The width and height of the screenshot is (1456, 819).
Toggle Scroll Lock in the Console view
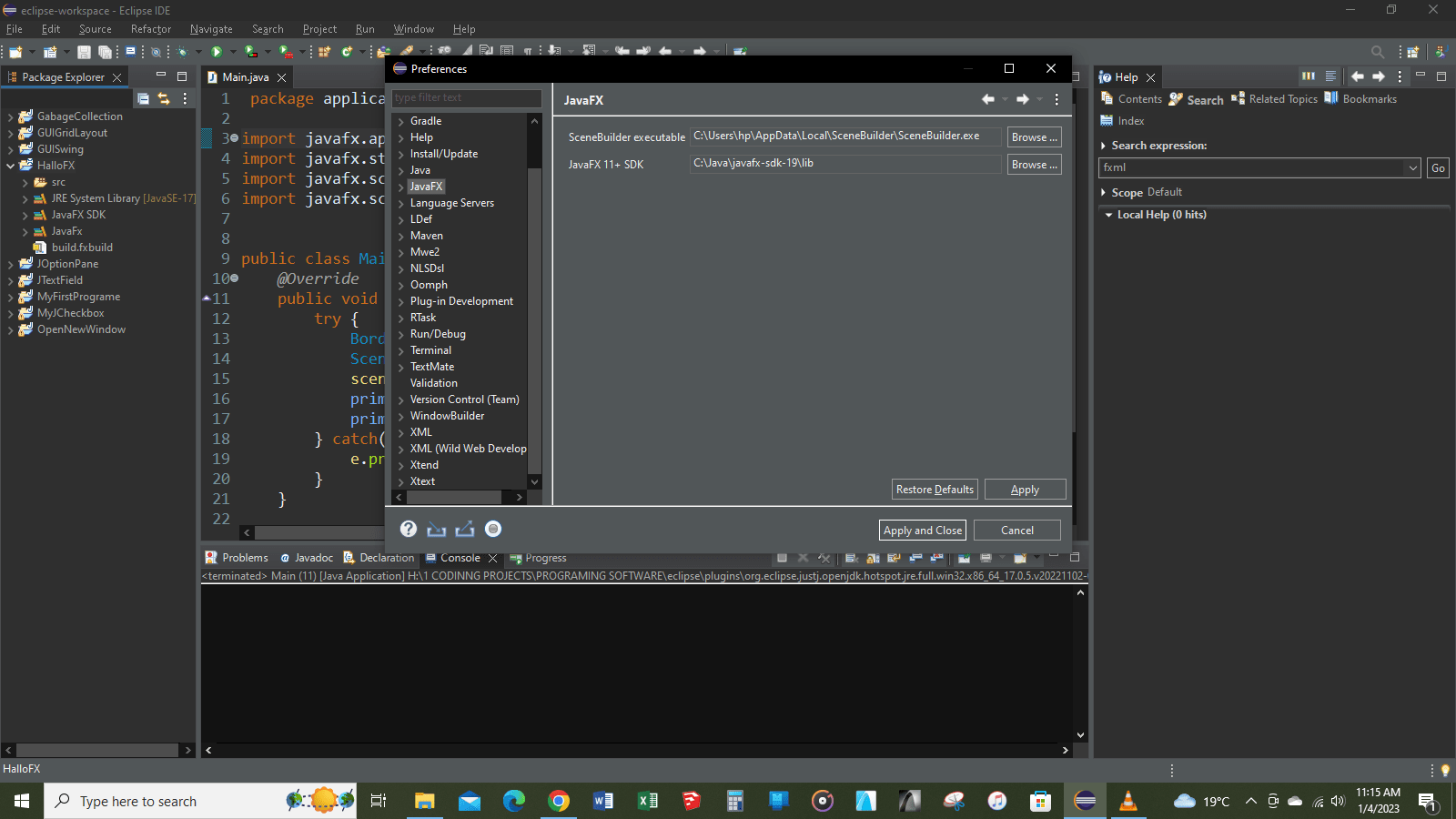(x=873, y=559)
